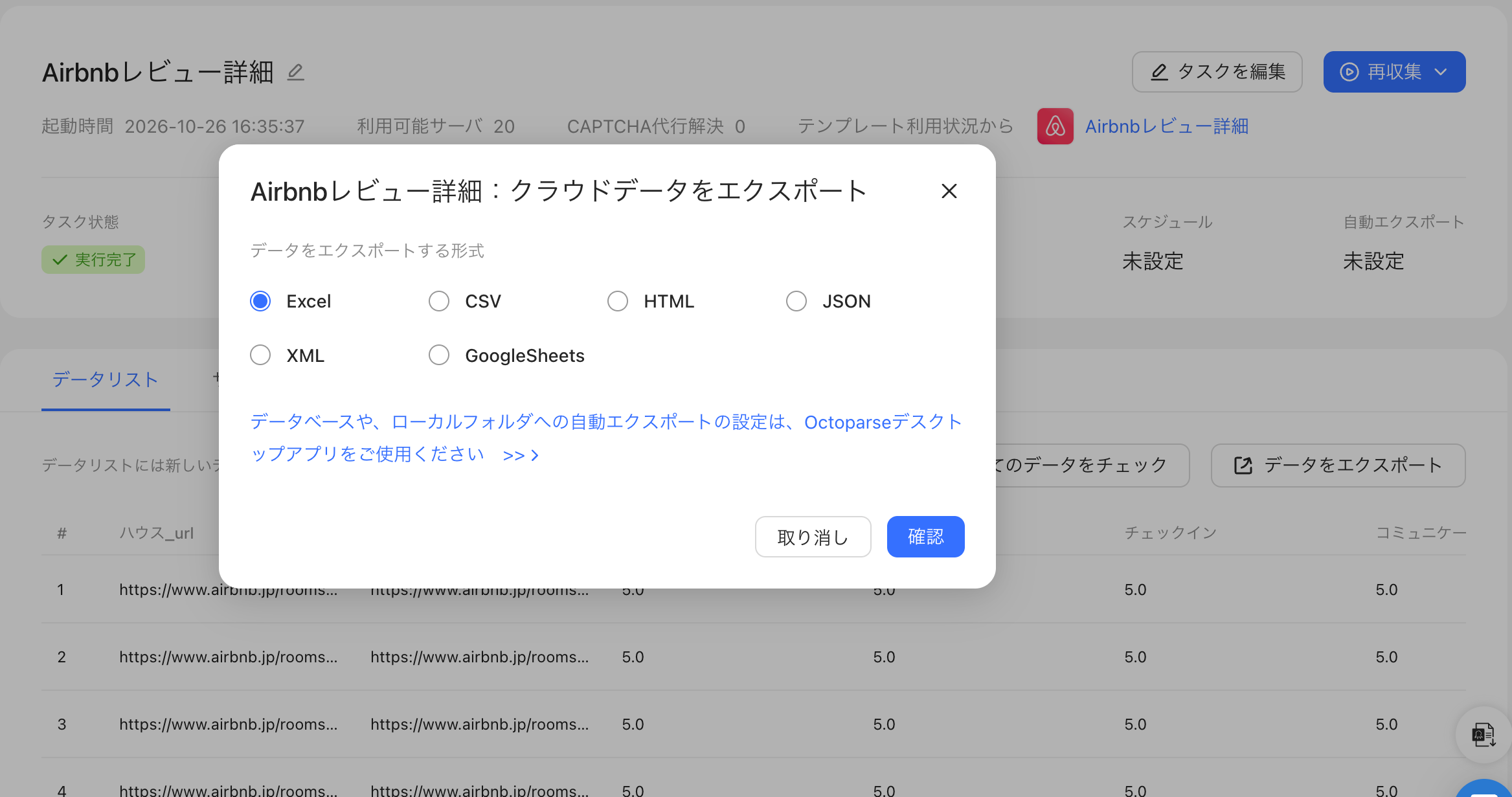The height and width of the screenshot is (797, 1512).
Task: Click the Airbnb template logo icon
Action: click(x=1055, y=126)
